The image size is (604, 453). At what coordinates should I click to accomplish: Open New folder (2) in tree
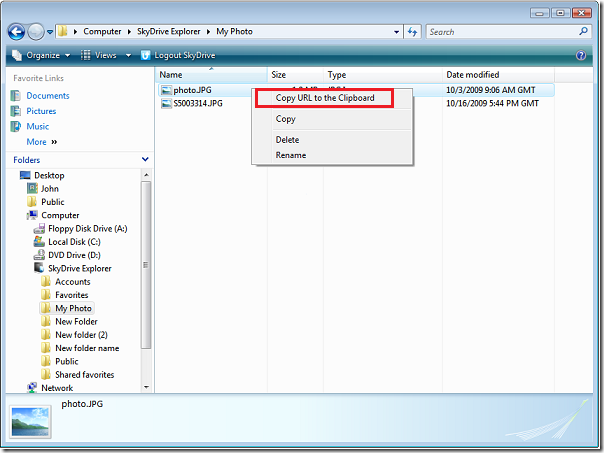(81, 335)
